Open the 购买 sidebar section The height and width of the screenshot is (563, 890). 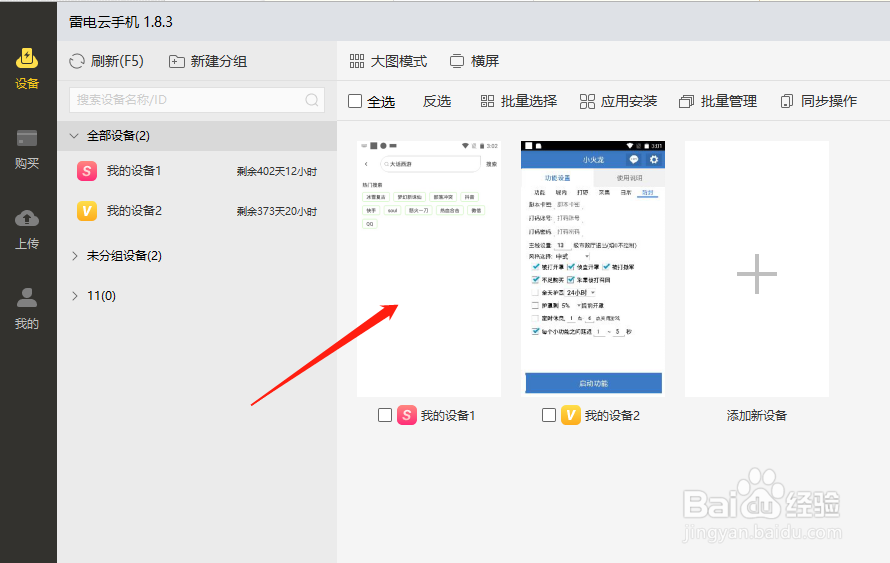(x=27, y=149)
